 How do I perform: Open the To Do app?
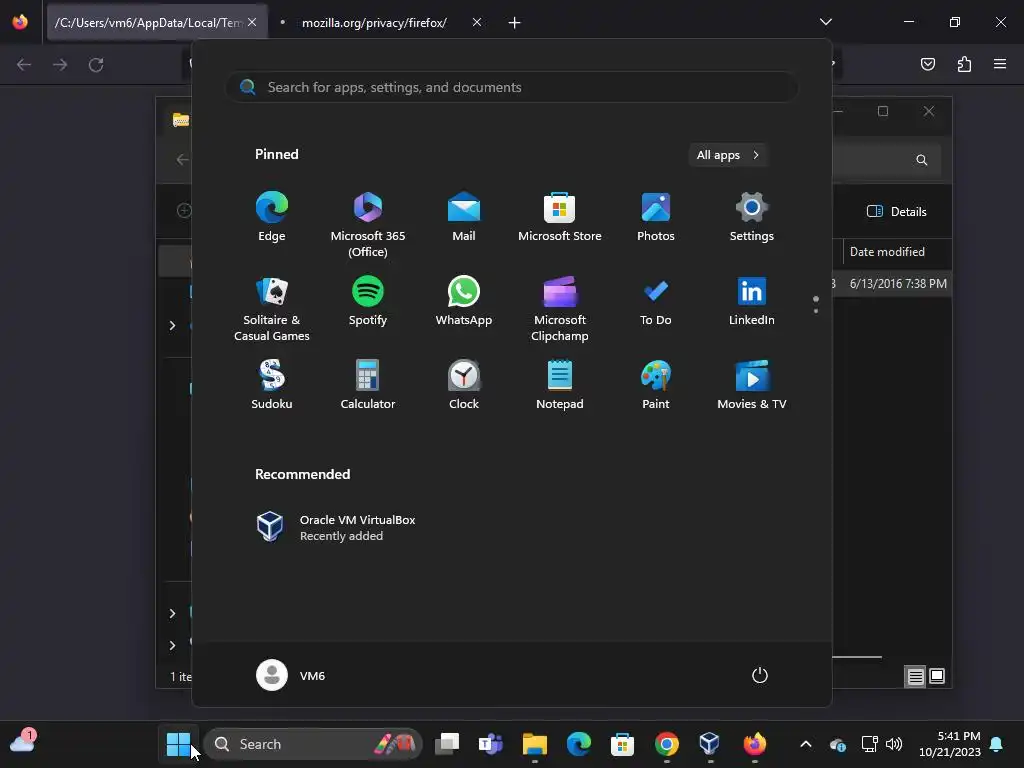click(x=656, y=300)
